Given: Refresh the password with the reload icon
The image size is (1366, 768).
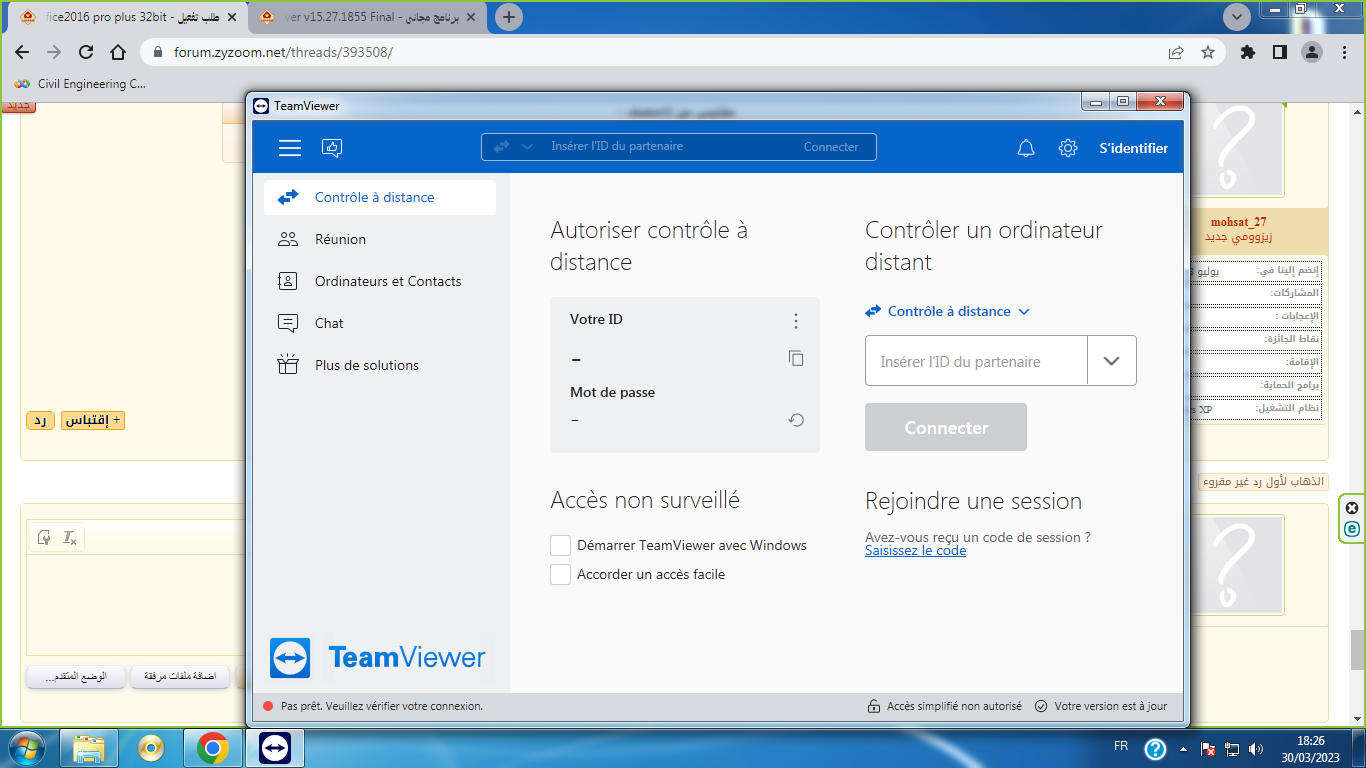Looking at the screenshot, I should tap(796, 420).
